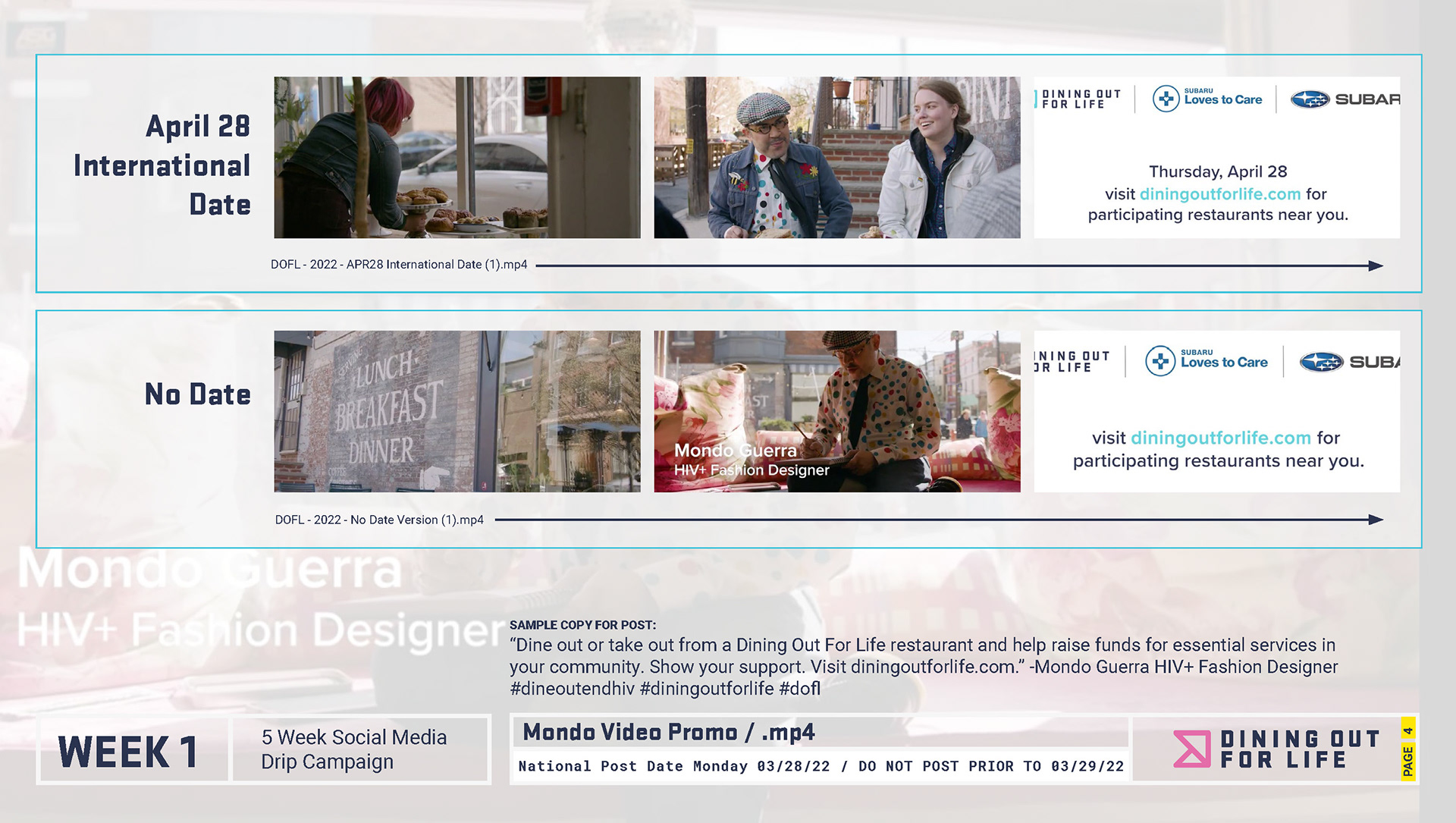
Task: Click the Subaru Loves to Care plus icon, top row
Action: tap(1166, 99)
